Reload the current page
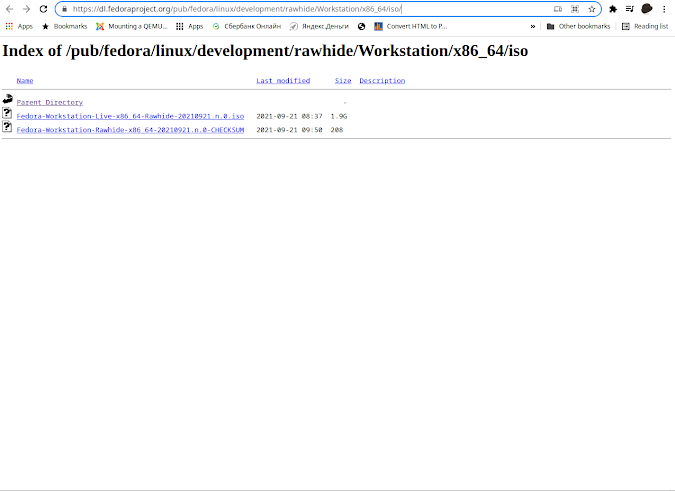Screen dimensions: 675x491 [x=43, y=9]
